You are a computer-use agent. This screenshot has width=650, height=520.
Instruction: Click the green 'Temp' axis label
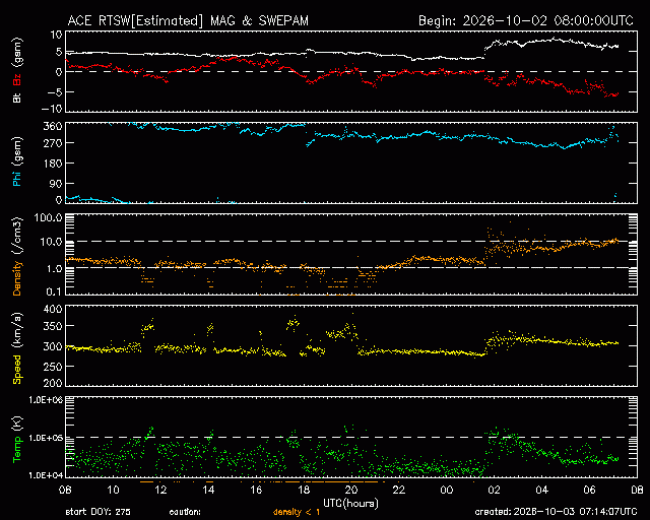pyautogui.click(x=17, y=450)
